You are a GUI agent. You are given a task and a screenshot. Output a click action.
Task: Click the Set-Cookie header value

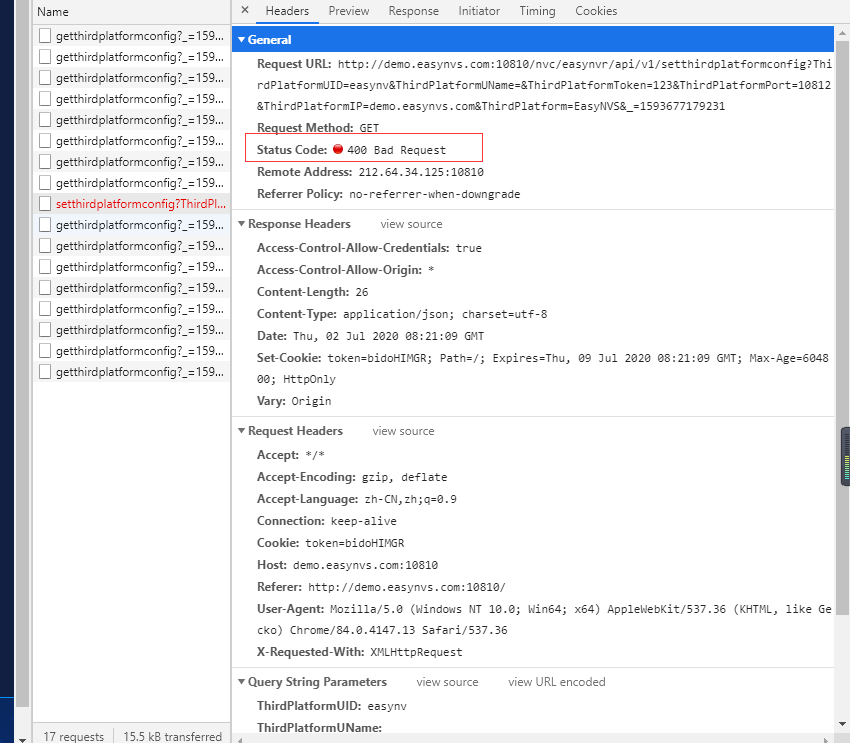[x=543, y=369]
